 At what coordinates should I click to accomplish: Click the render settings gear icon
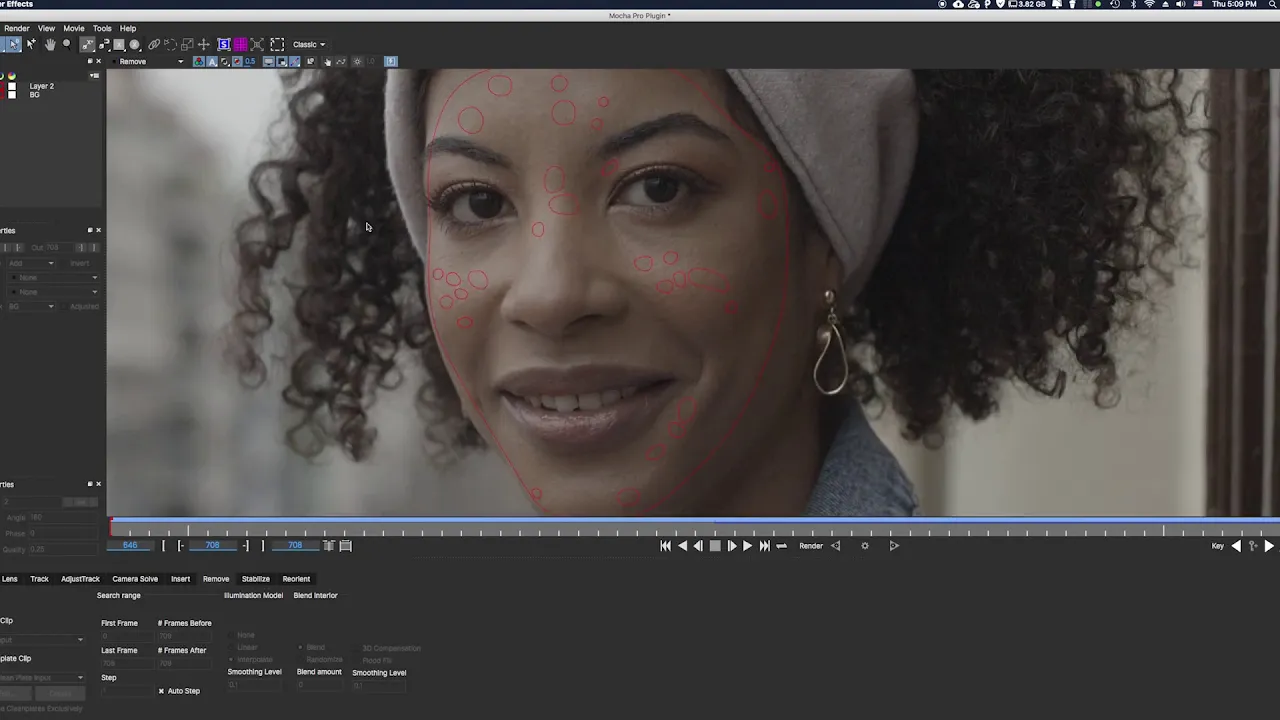tap(865, 546)
